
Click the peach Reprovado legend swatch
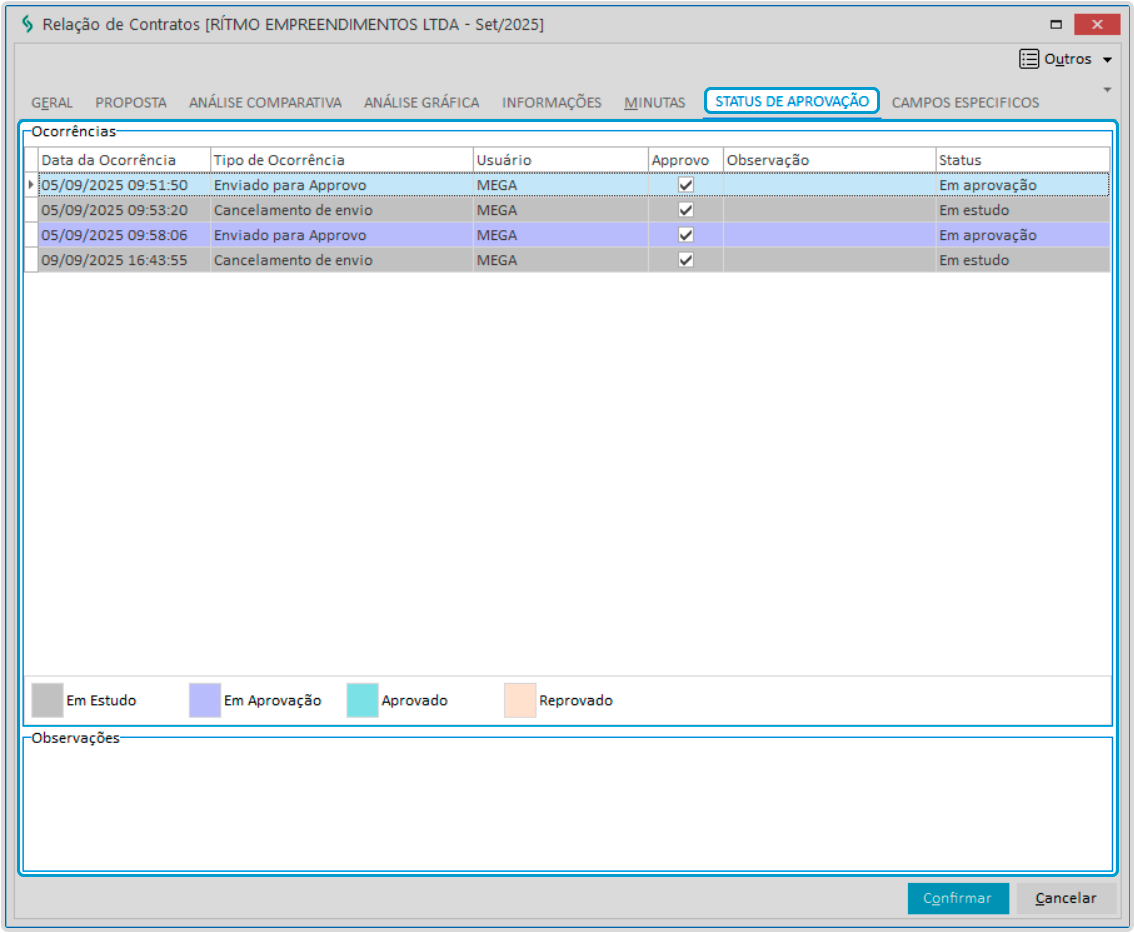click(520, 700)
